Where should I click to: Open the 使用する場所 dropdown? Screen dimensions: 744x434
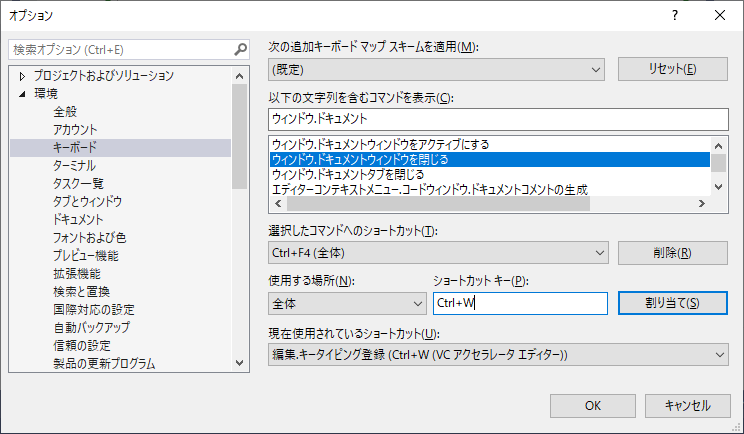coord(348,303)
